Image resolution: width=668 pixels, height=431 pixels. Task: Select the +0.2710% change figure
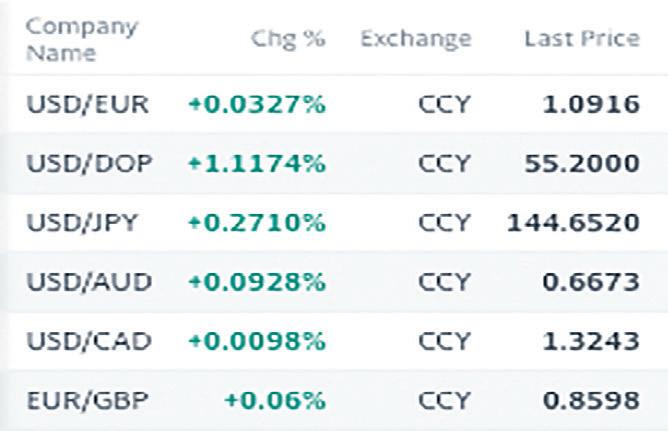click(256, 223)
